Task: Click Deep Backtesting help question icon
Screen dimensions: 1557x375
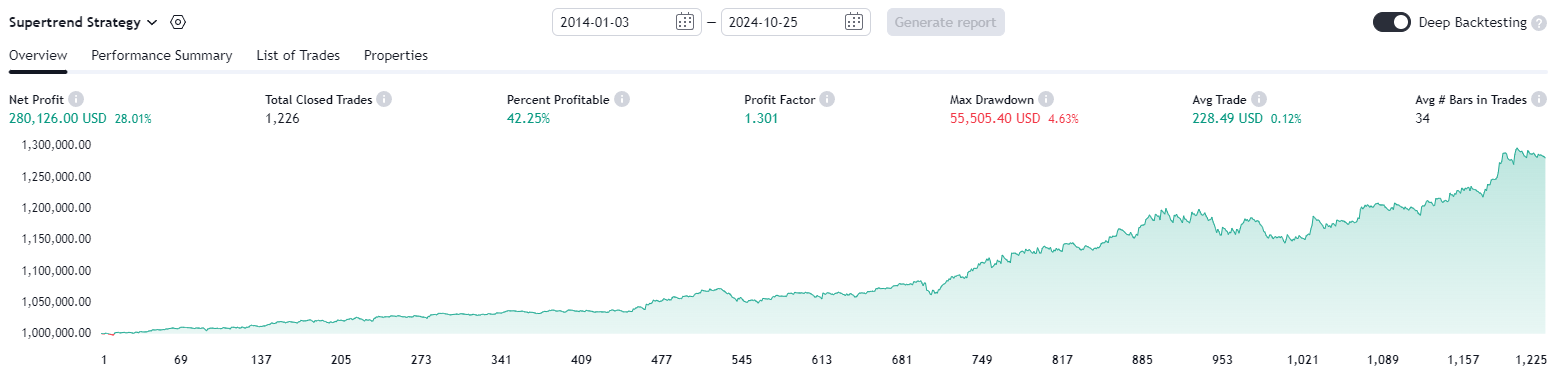Action: pos(1539,22)
